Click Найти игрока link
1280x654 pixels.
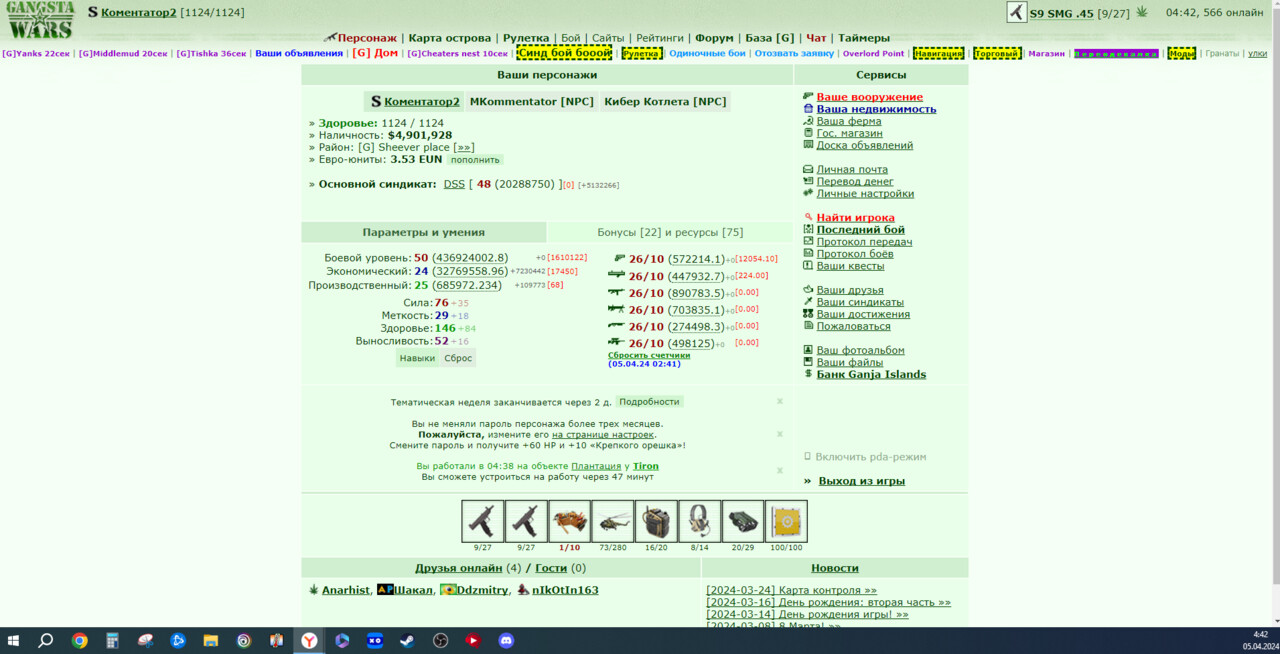(856, 218)
